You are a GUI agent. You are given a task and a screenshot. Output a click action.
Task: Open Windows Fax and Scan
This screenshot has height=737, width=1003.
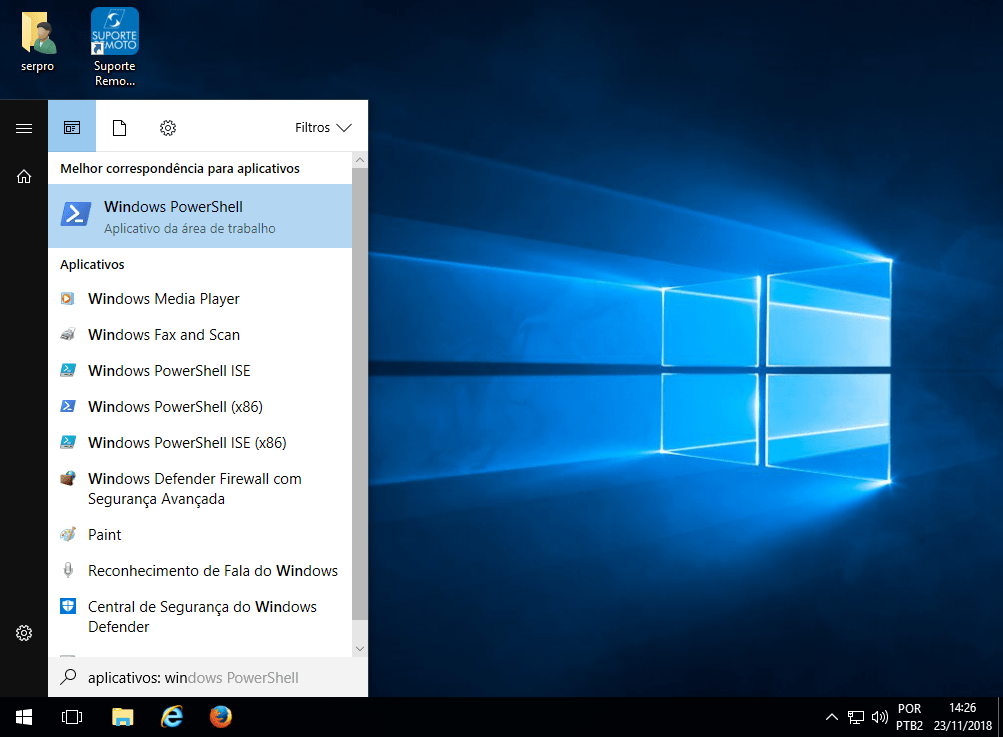(x=164, y=335)
